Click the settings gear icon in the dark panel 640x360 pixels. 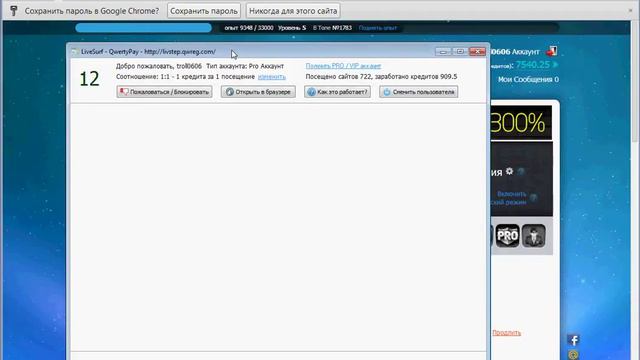pyautogui.click(x=509, y=171)
